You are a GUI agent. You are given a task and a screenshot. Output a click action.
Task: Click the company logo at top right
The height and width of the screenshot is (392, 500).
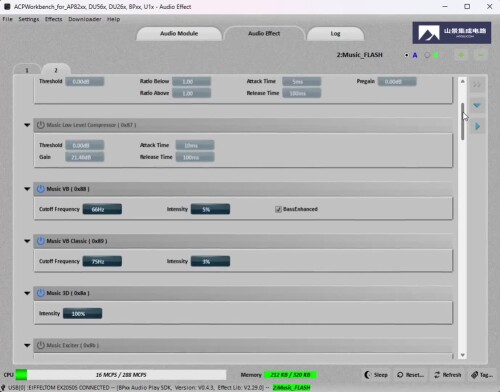pyautogui.click(x=452, y=33)
